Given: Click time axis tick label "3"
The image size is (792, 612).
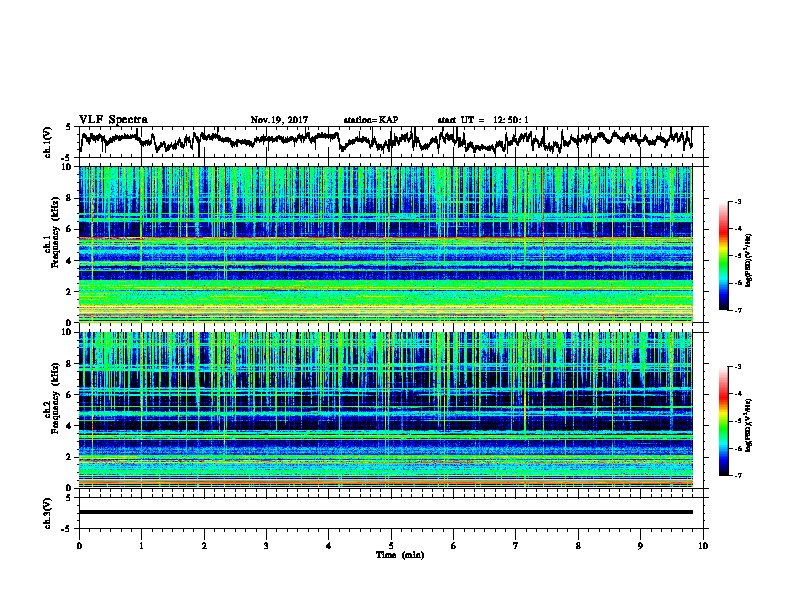Looking at the screenshot, I should 266,546.
